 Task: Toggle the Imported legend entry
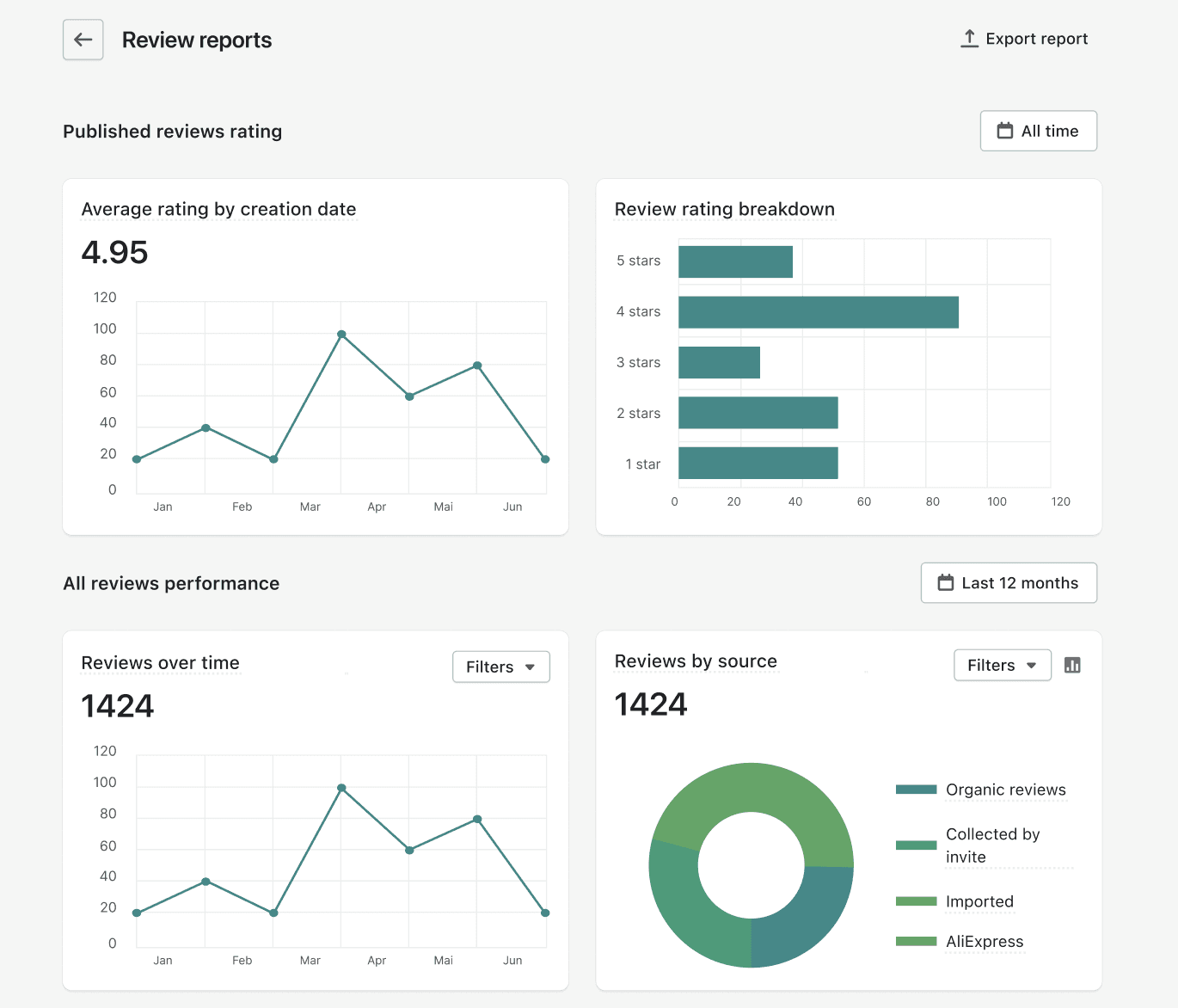(x=979, y=901)
